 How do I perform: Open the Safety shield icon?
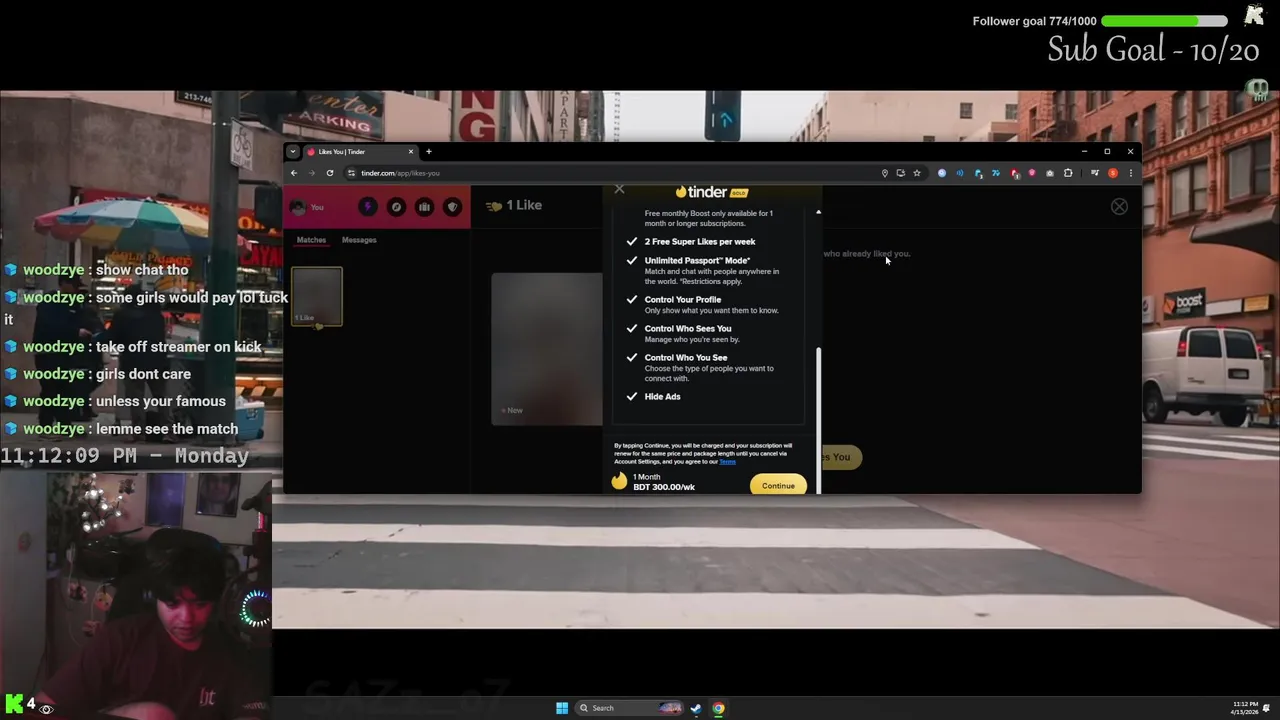(x=452, y=207)
